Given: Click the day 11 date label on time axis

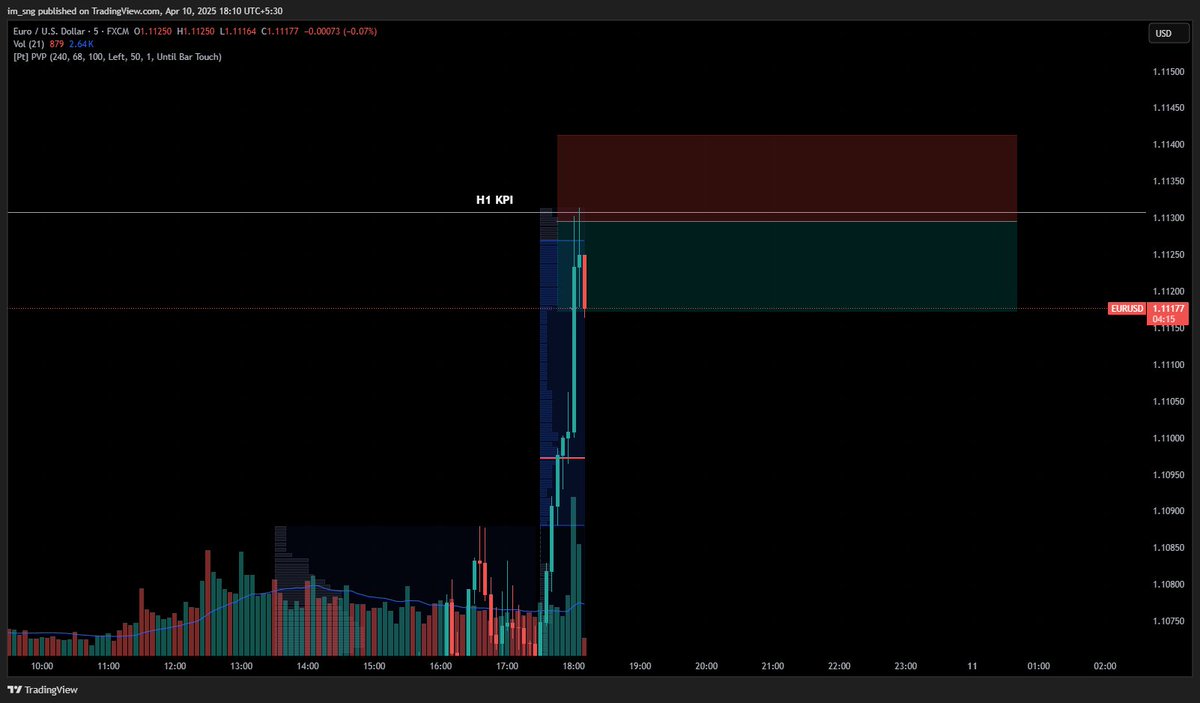Looking at the screenshot, I should [x=972, y=666].
